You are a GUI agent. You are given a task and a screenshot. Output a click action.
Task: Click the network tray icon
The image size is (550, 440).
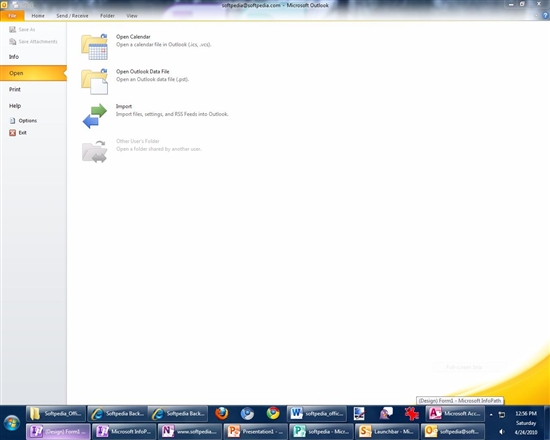(502, 414)
